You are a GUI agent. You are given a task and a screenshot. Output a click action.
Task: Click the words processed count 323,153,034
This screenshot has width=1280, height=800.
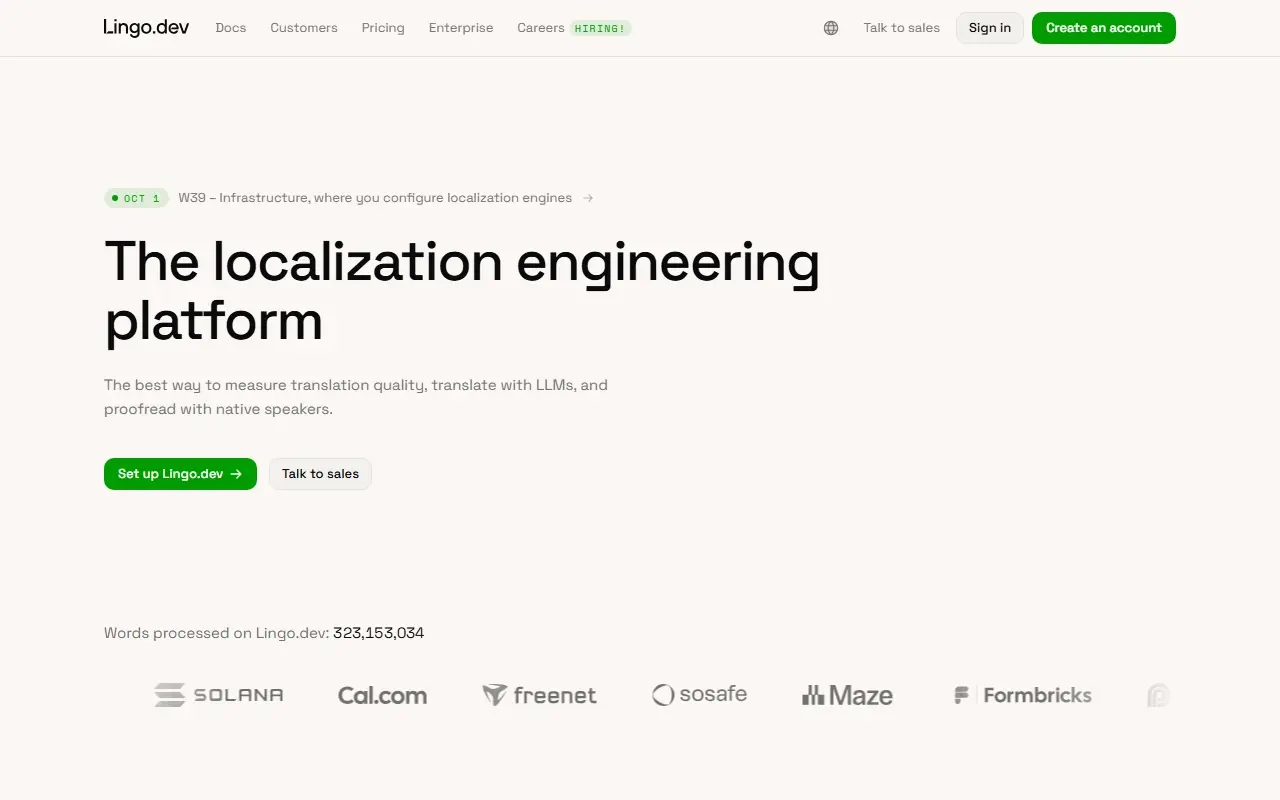pyautogui.click(x=379, y=633)
